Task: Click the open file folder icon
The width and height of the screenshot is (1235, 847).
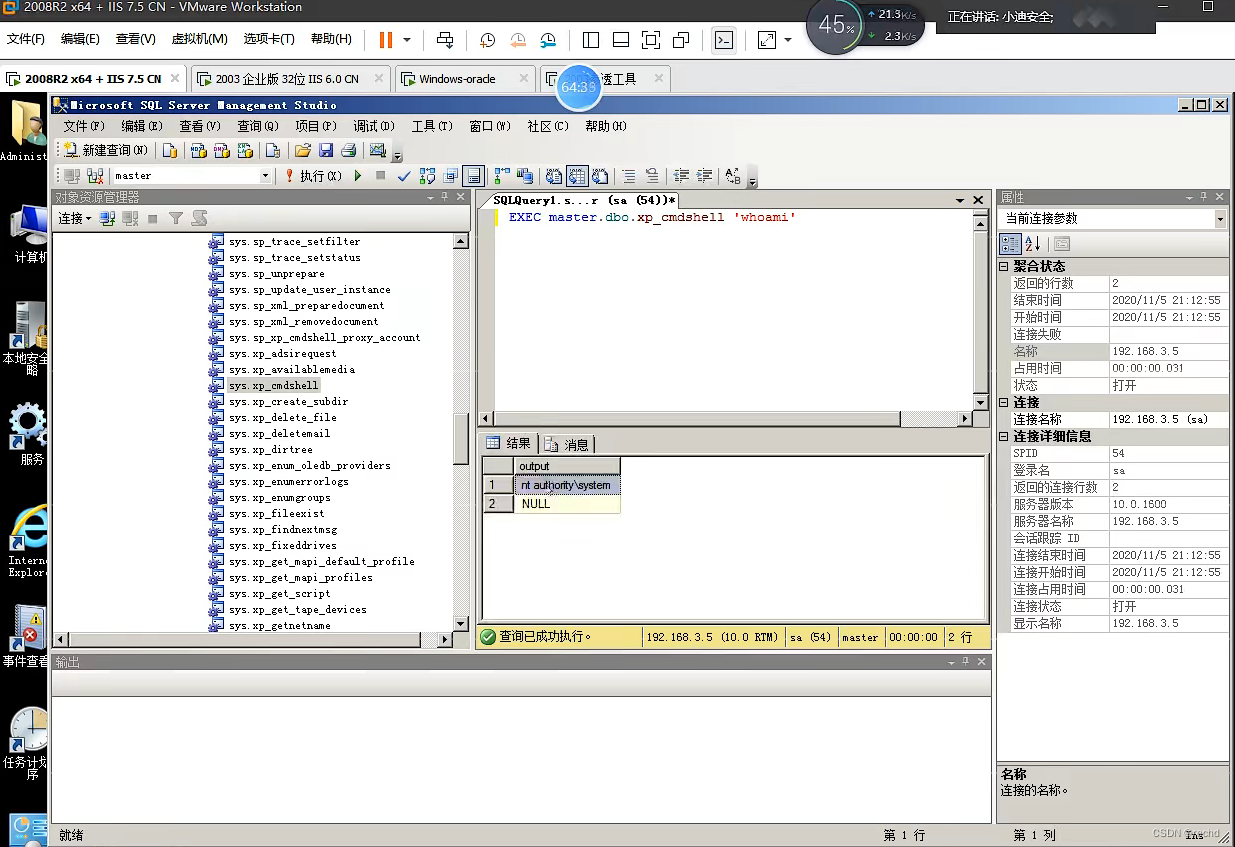Action: [x=303, y=150]
